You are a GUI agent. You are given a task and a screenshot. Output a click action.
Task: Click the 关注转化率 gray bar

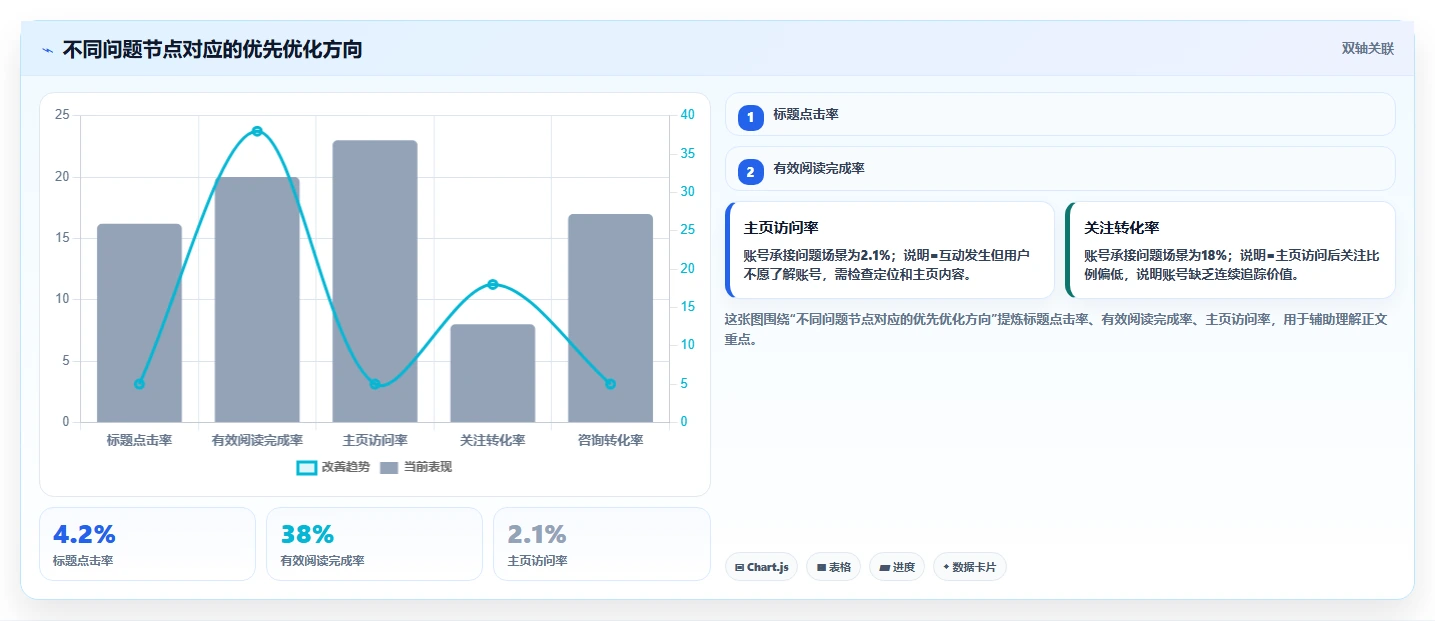pos(493,373)
